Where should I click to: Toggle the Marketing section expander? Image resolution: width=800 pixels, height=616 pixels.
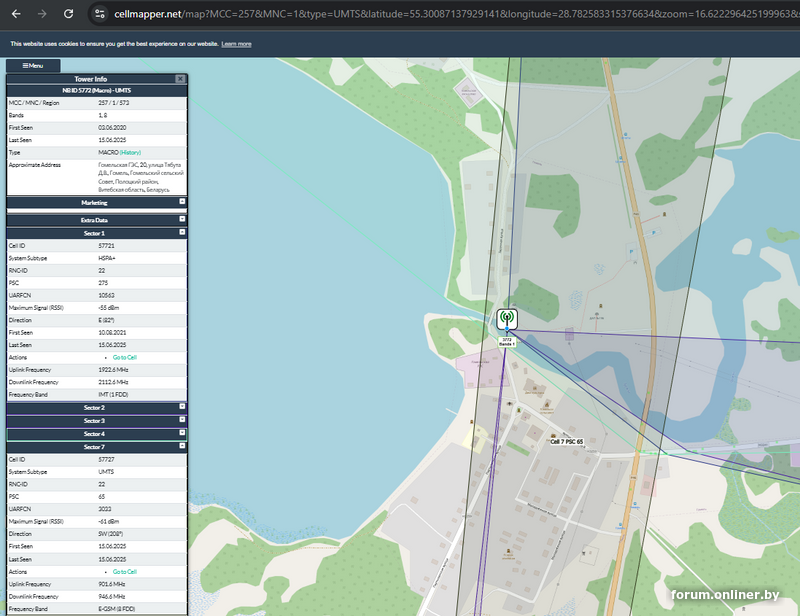182,201
